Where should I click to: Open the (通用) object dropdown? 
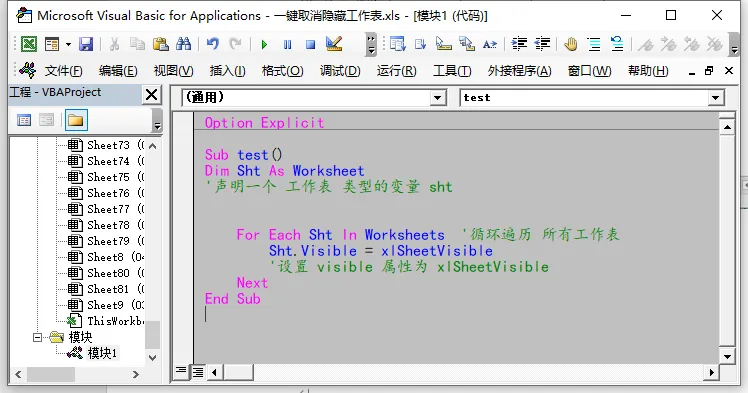(437, 98)
